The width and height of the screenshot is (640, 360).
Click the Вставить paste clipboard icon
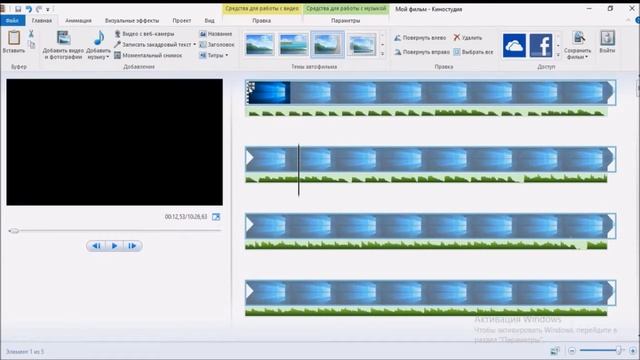pyautogui.click(x=14, y=38)
